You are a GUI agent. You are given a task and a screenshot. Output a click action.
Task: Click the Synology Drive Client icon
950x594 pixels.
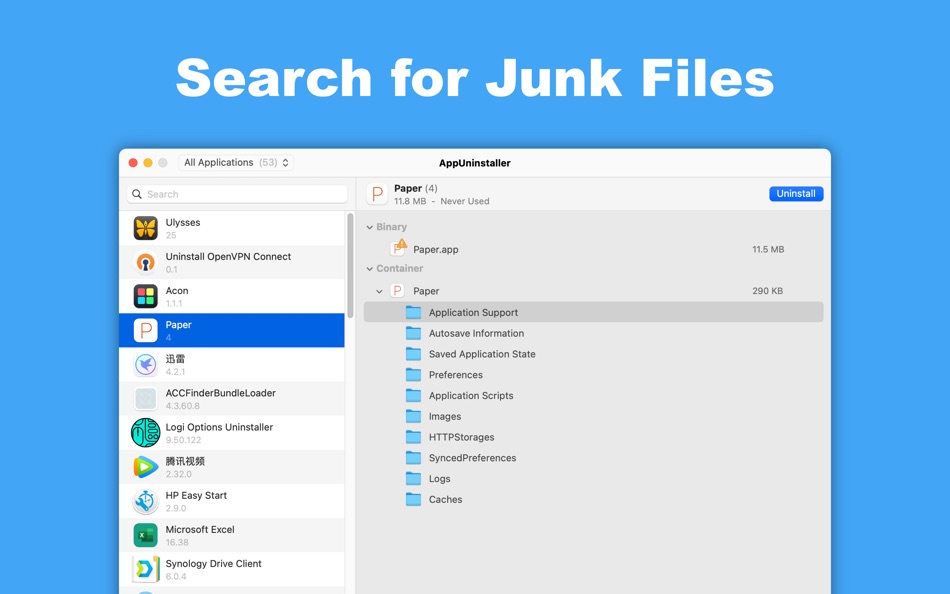(x=145, y=569)
